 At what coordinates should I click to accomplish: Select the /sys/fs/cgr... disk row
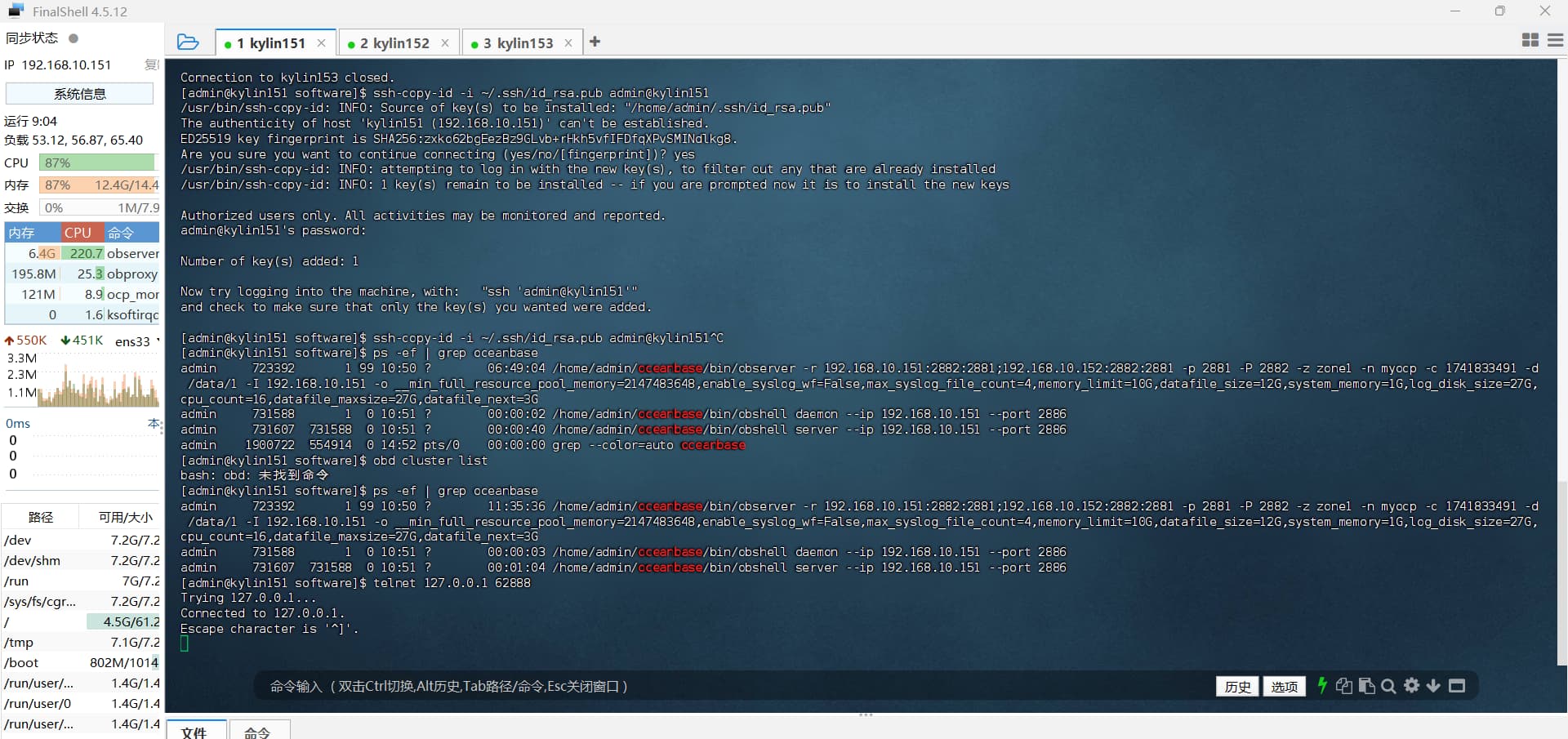(x=82, y=601)
